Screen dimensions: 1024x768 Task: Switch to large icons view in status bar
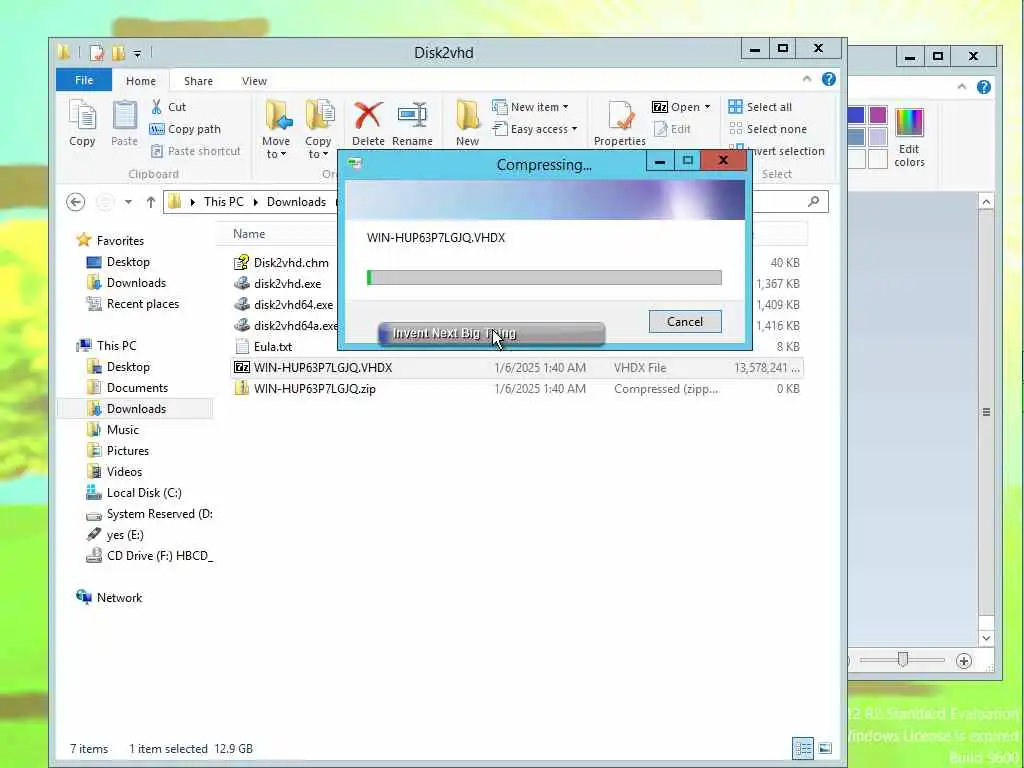(825, 748)
